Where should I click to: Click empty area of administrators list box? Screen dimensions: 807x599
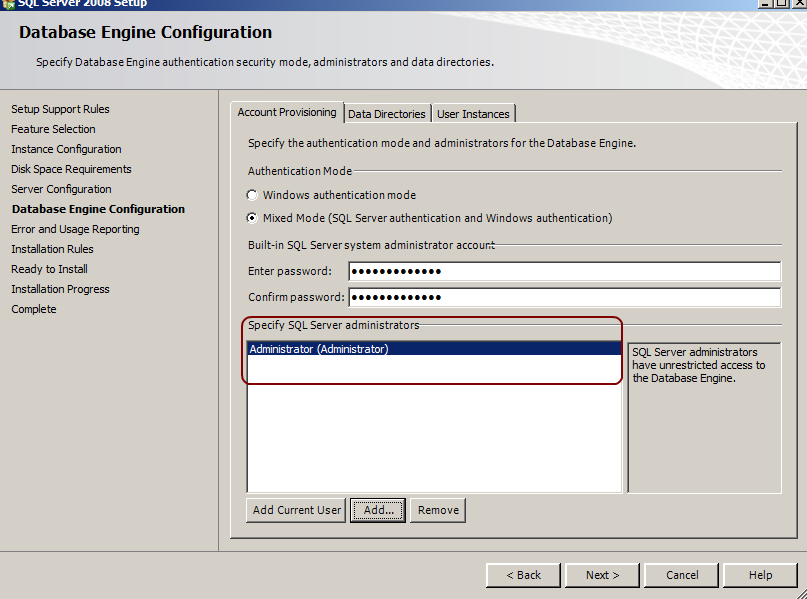click(434, 440)
